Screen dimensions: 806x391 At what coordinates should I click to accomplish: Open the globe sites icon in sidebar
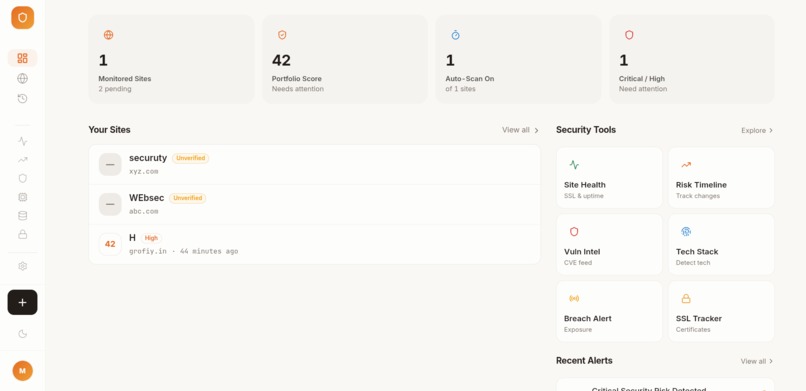click(23, 78)
